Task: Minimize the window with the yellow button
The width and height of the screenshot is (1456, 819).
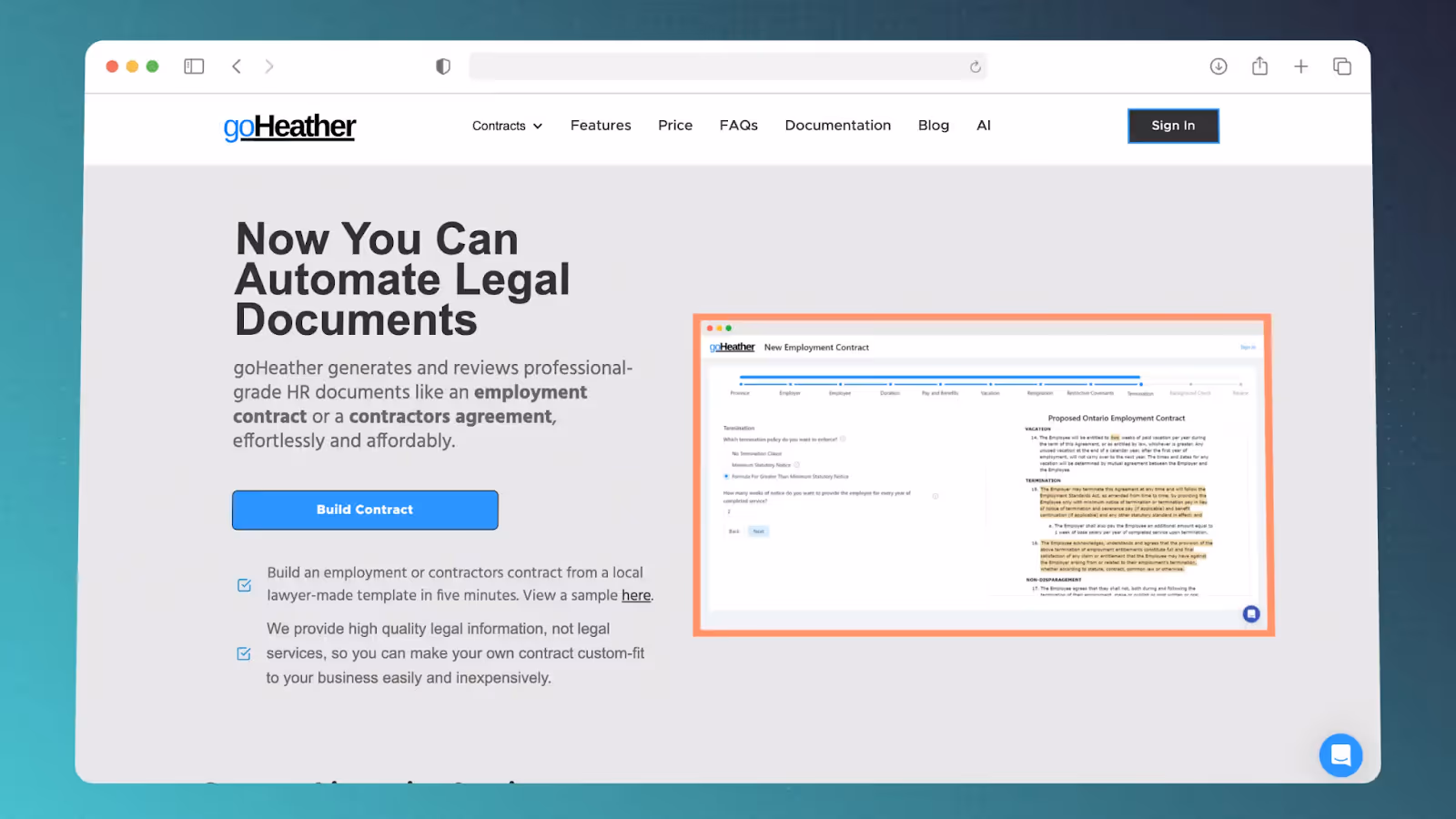Action: [x=132, y=66]
